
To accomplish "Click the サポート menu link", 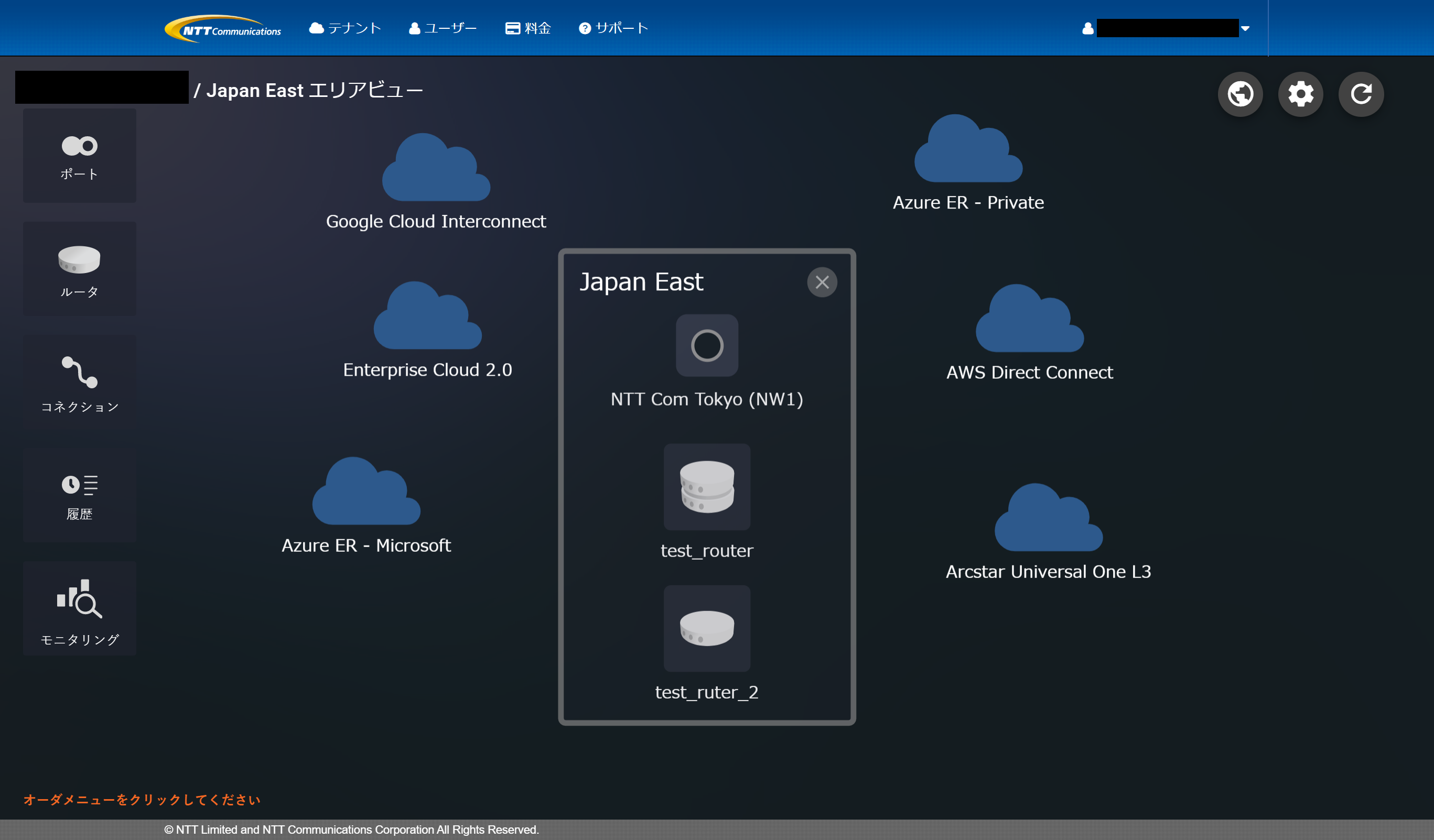I will pos(613,28).
